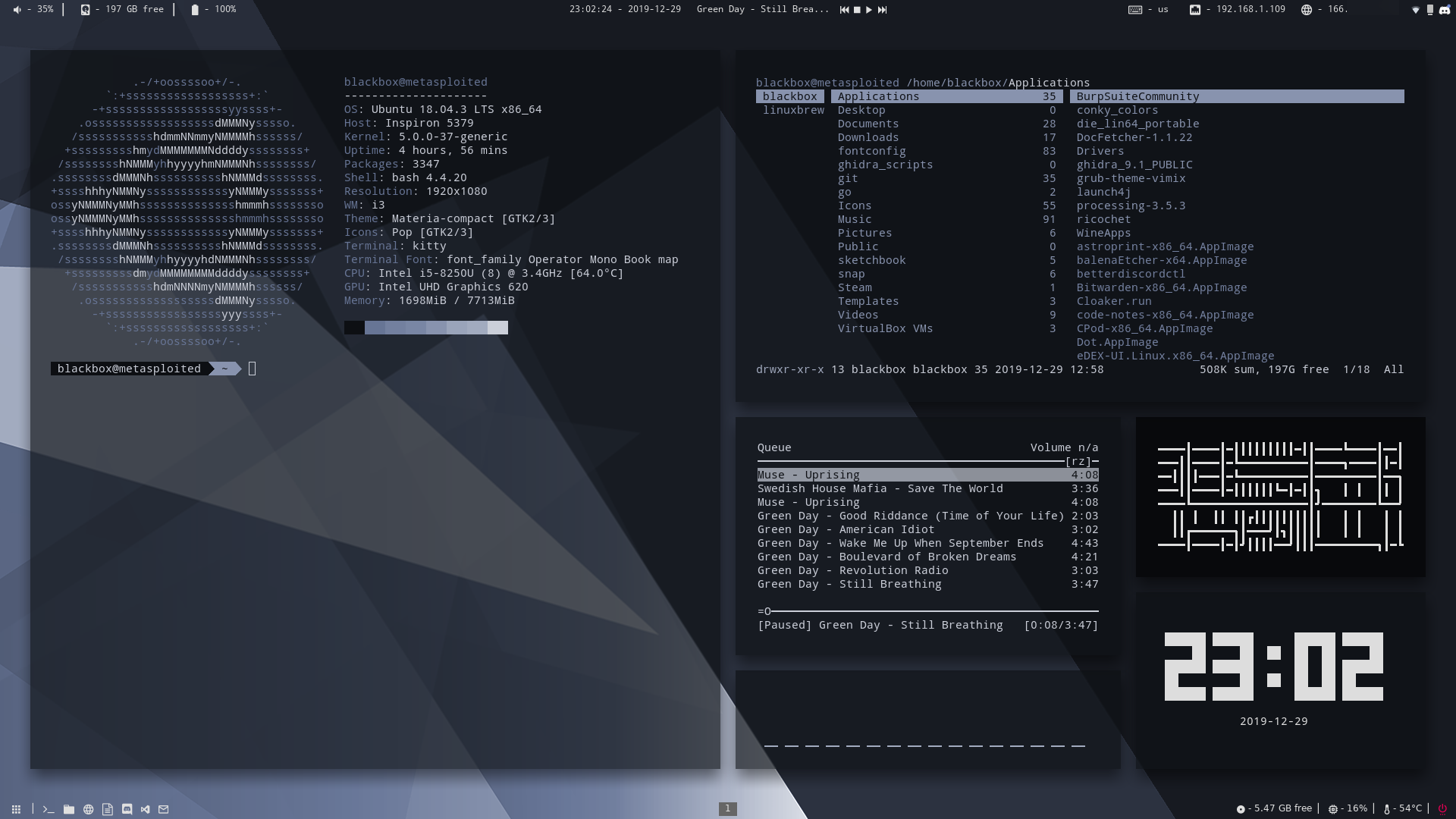Click the ncmpcpp song progress bar
The image size is (1456, 819).
pos(928,611)
